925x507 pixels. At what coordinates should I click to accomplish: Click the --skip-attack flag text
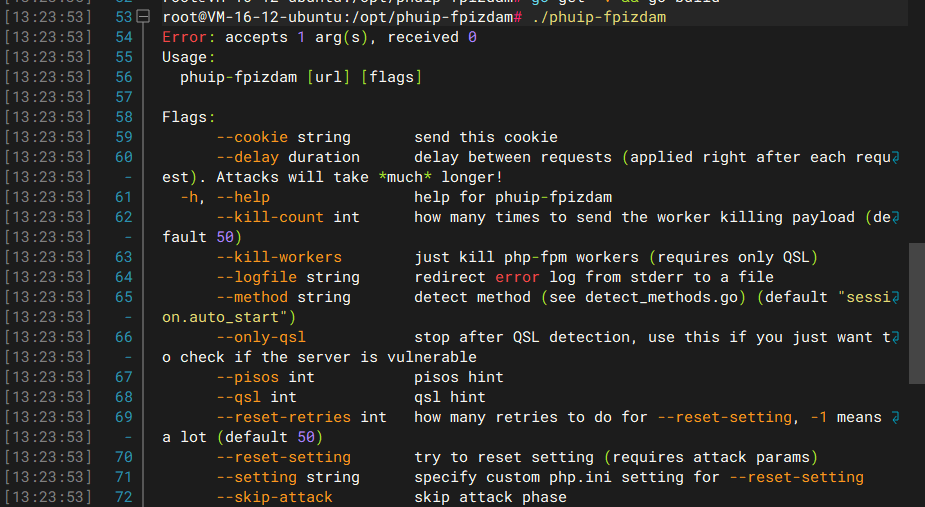tap(274, 497)
